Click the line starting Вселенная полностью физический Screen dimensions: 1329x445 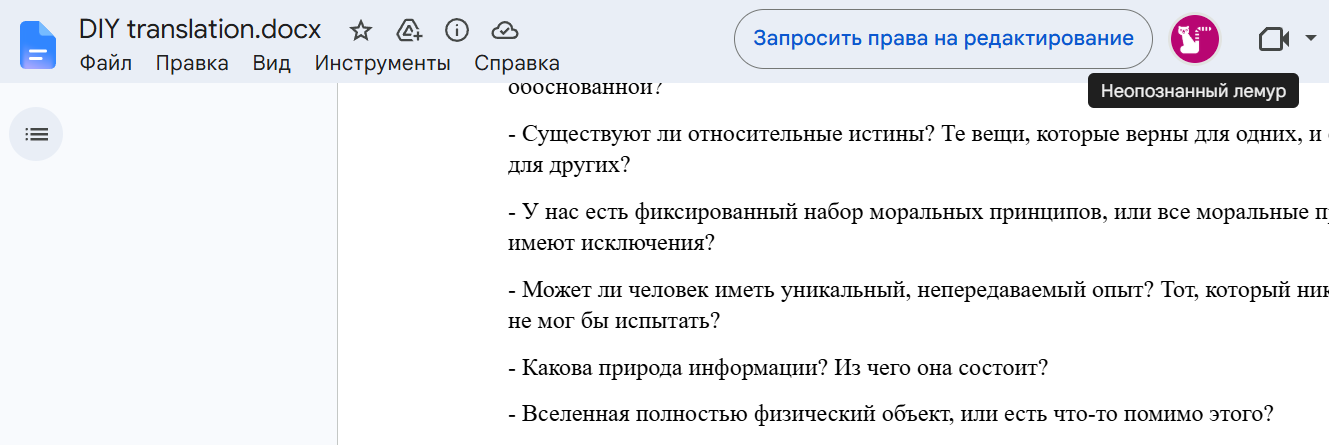[x=890, y=413]
